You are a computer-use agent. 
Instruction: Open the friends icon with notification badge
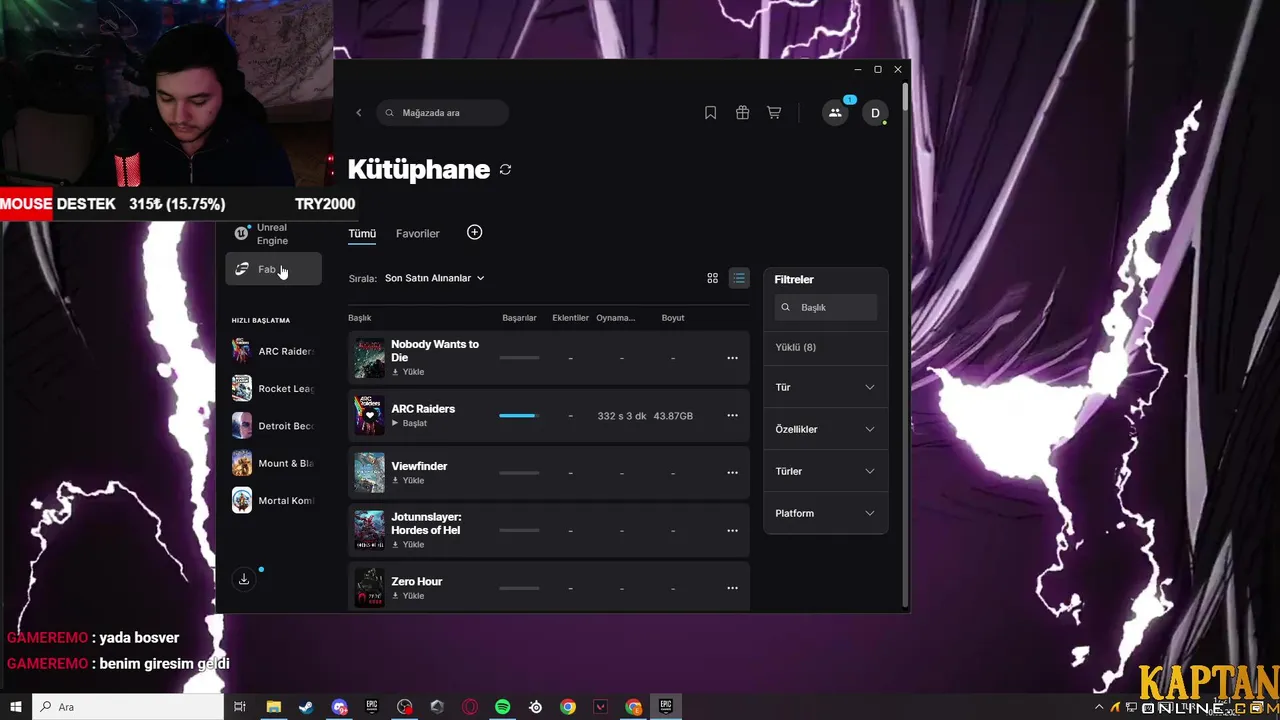pos(835,113)
